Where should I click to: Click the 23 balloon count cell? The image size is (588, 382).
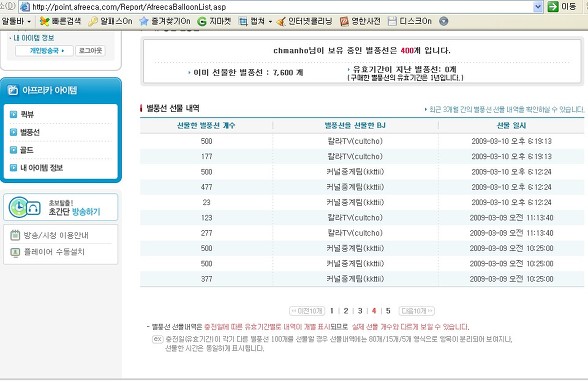(x=206, y=202)
